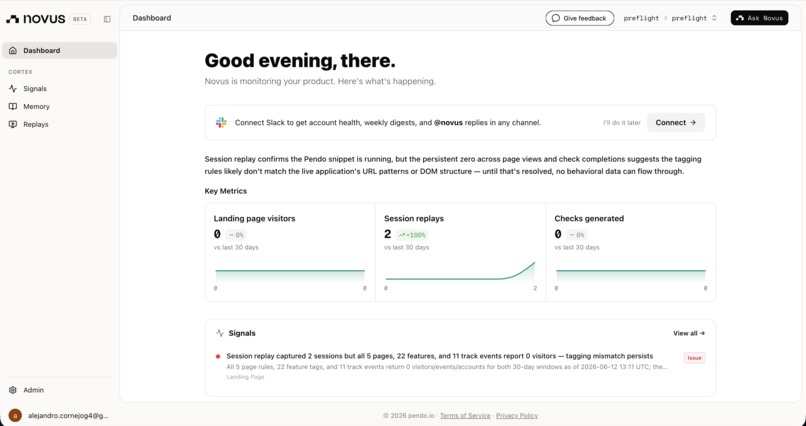
Task: Open Landing page visitors metric card
Action: pyautogui.click(x=290, y=252)
